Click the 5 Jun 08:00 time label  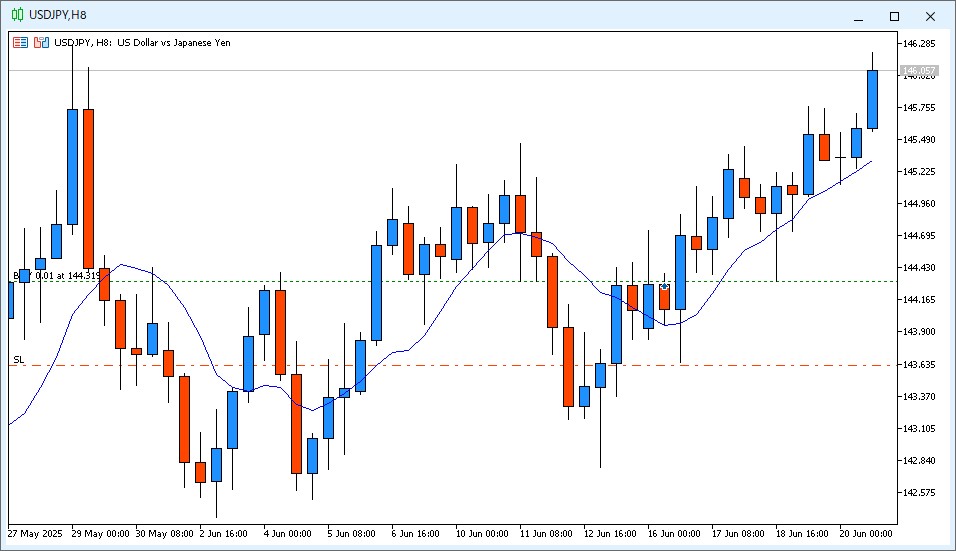pos(352,534)
